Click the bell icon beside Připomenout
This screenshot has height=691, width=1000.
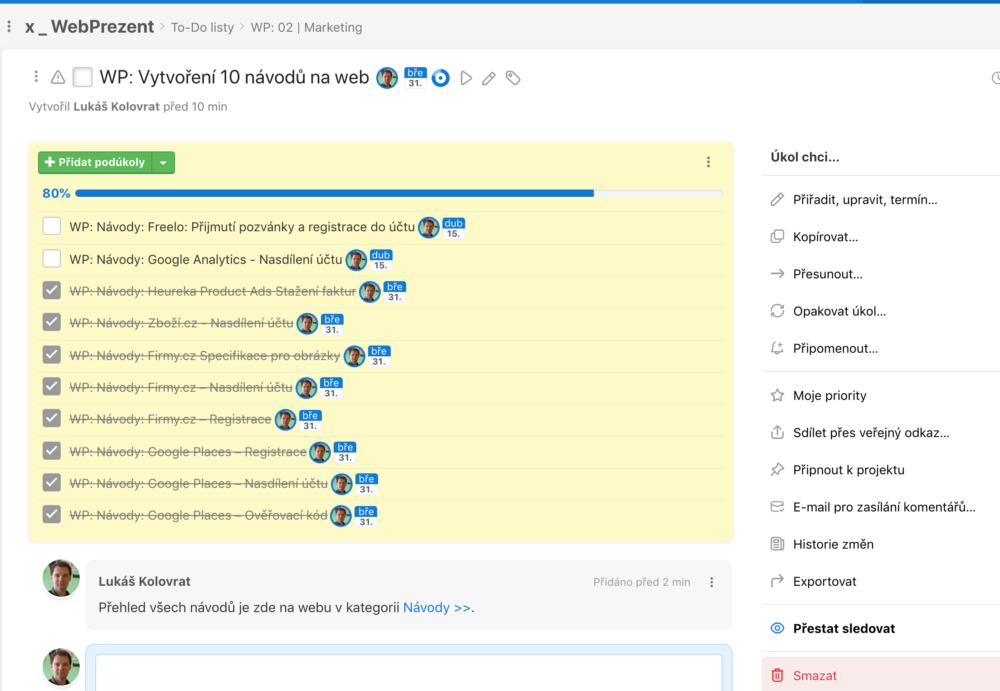pos(777,348)
